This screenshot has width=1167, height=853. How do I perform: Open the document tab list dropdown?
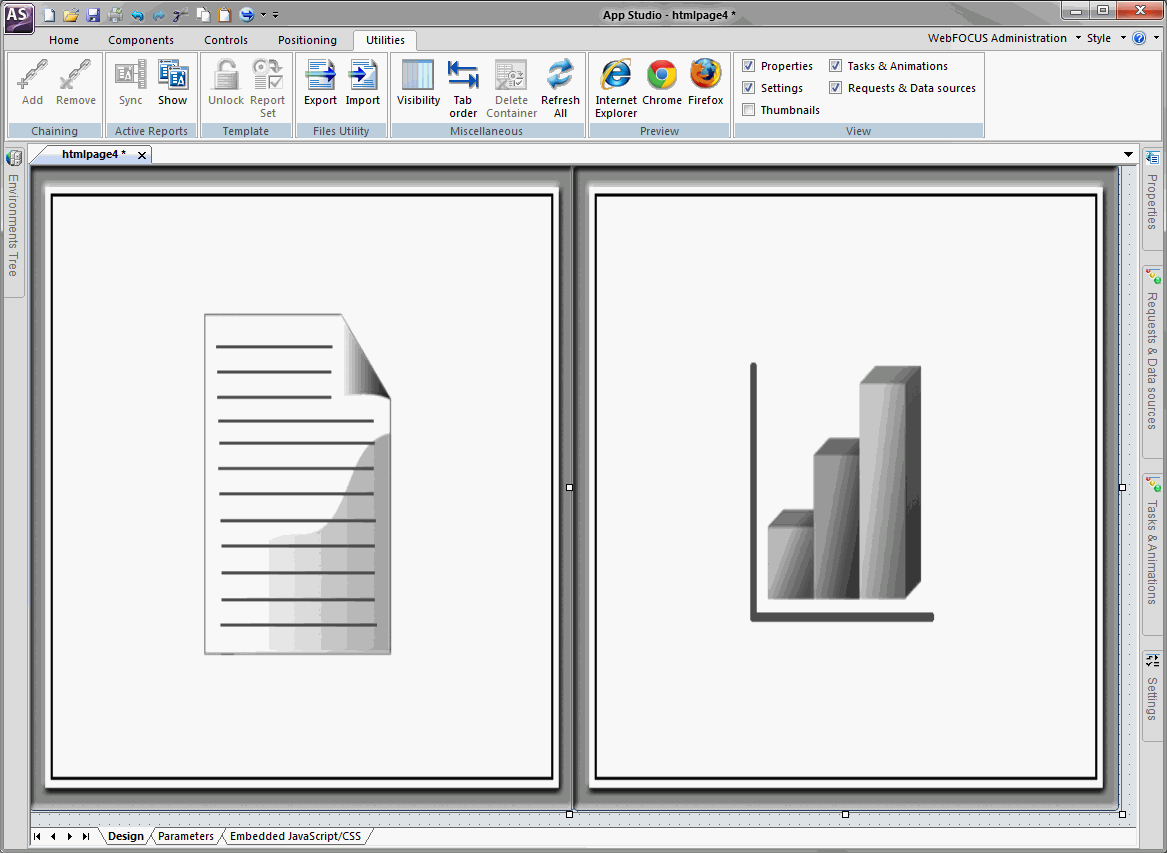(1128, 155)
